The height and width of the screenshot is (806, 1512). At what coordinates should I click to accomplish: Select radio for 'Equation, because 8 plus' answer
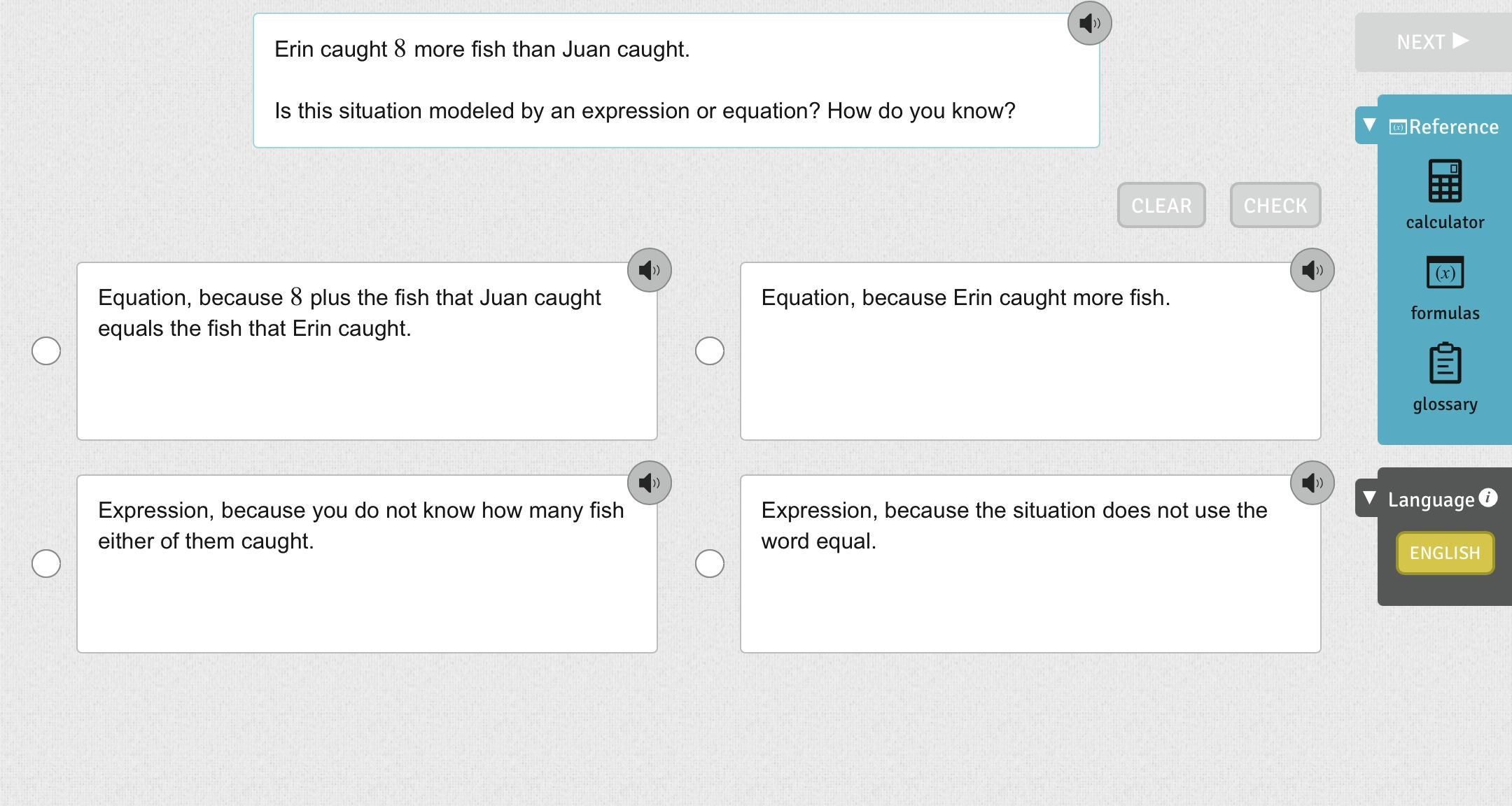46,351
